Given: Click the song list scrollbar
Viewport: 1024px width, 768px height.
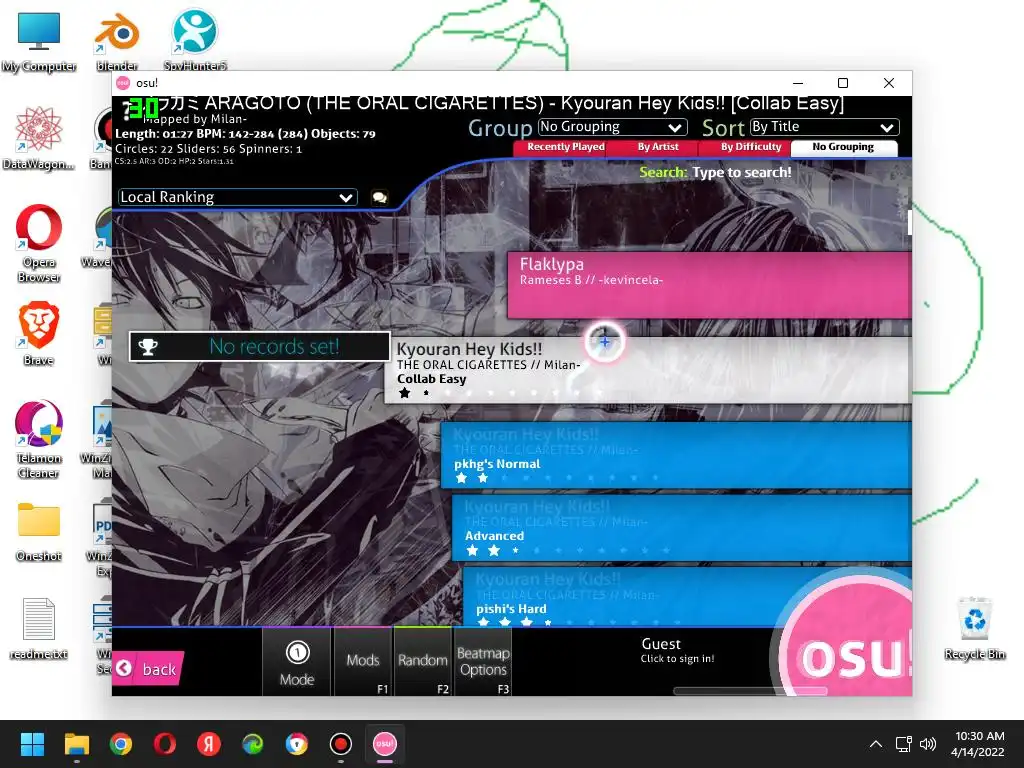Looking at the screenshot, I should pyautogui.click(x=909, y=222).
